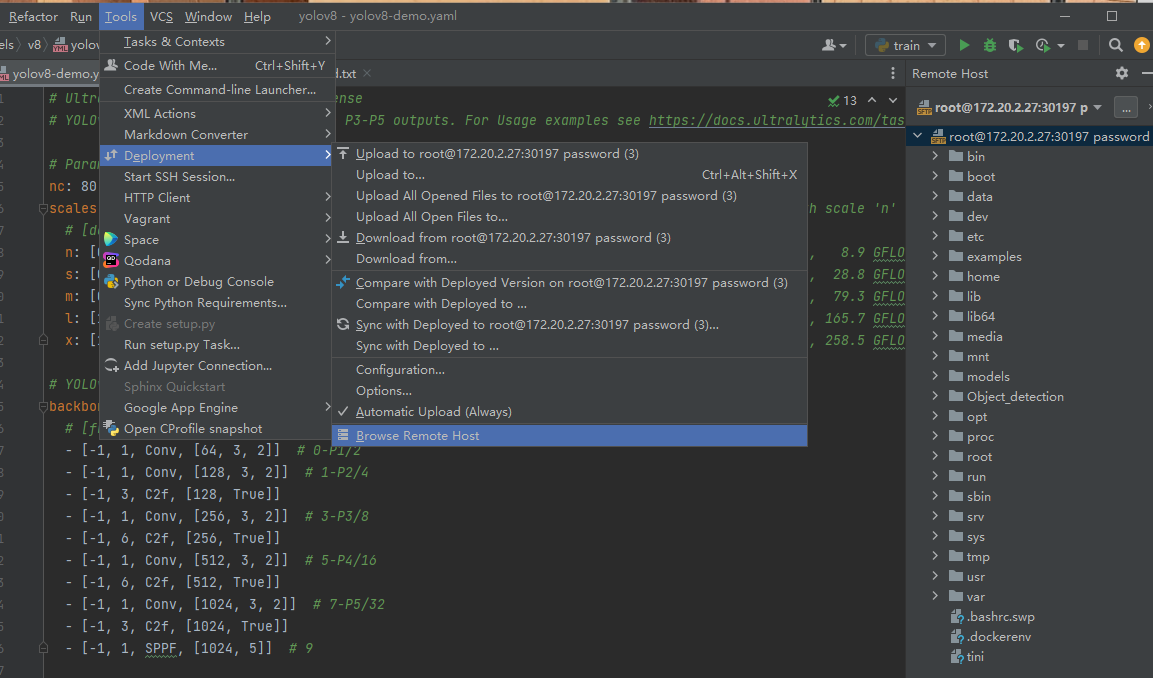Expand the Object_detection folder chevron
1153x678 pixels.
pos(935,396)
